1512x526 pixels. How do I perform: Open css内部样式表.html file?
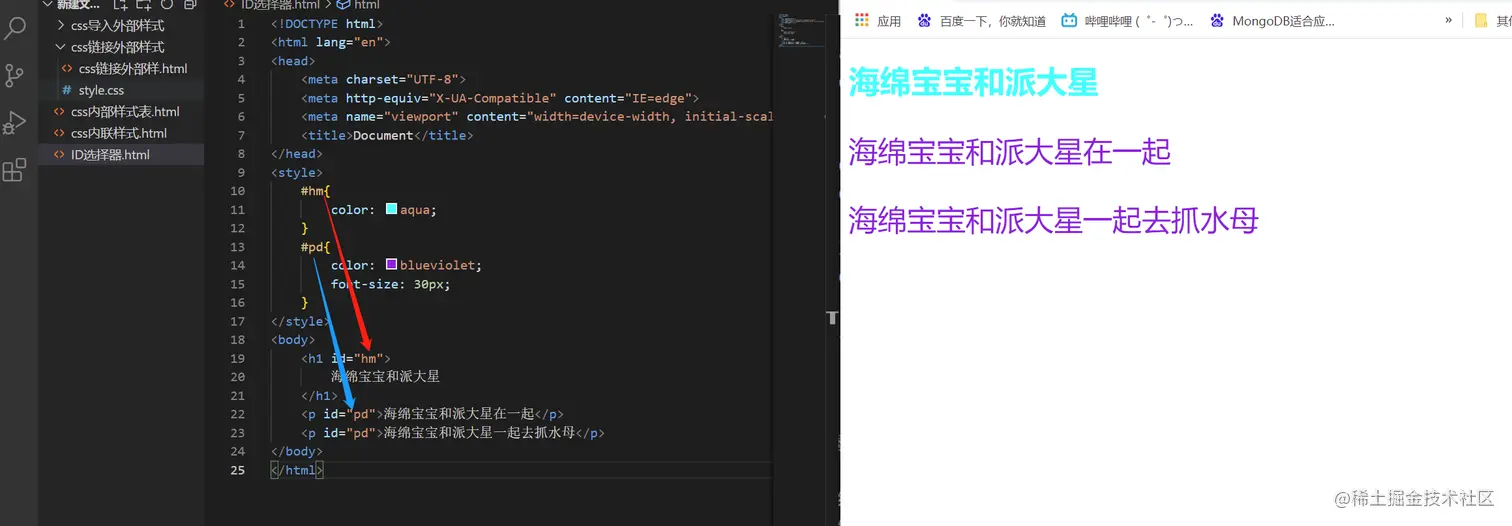[121, 111]
